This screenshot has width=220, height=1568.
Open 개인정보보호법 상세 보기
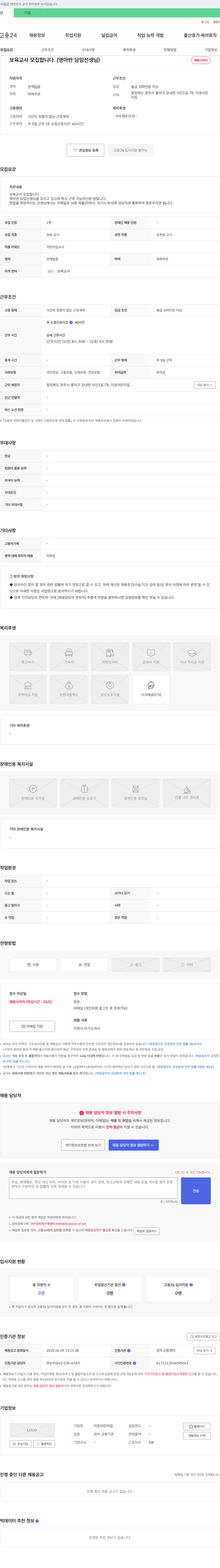click(83, 1145)
